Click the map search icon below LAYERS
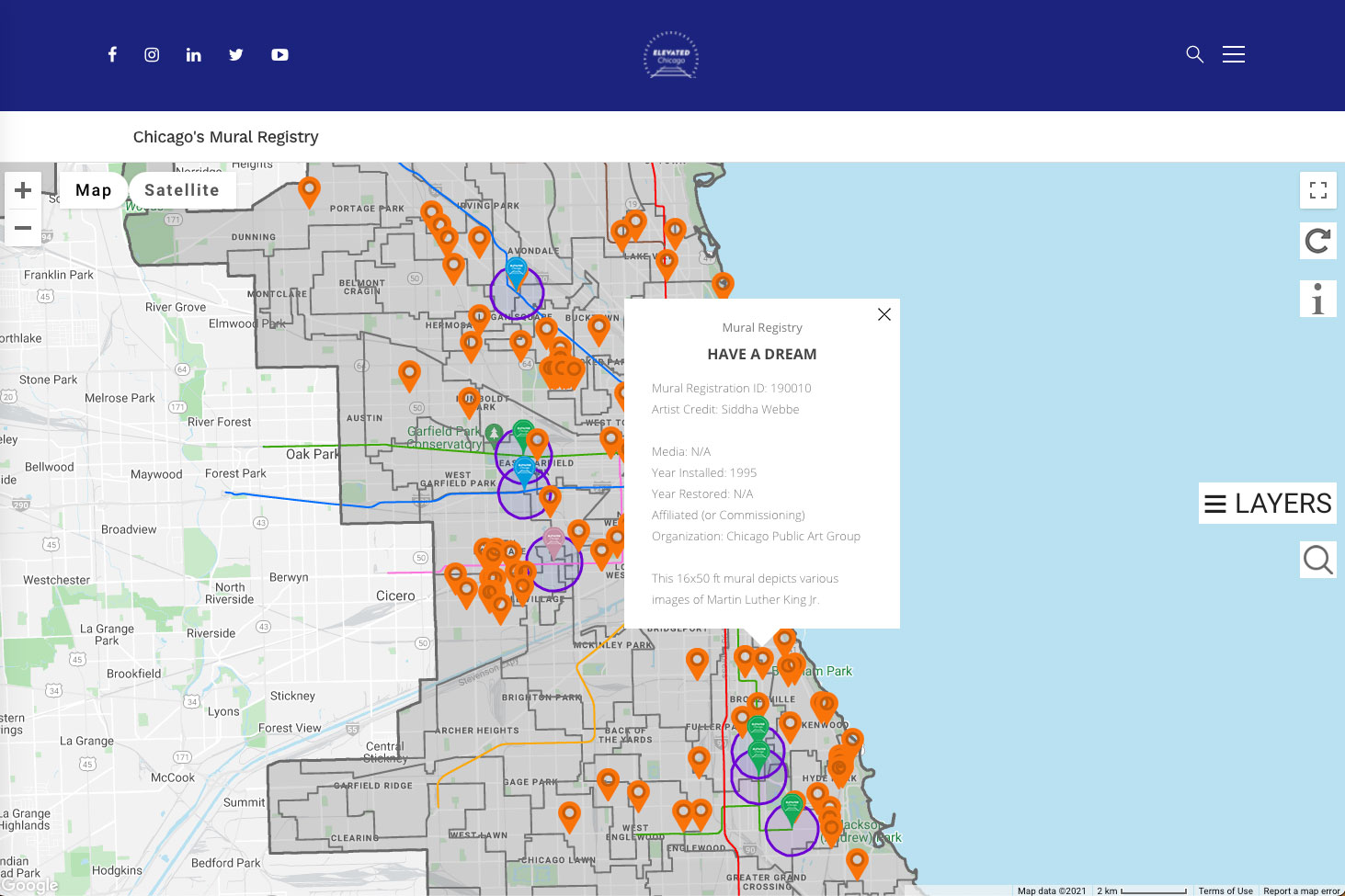The height and width of the screenshot is (896, 1345). (1317, 560)
